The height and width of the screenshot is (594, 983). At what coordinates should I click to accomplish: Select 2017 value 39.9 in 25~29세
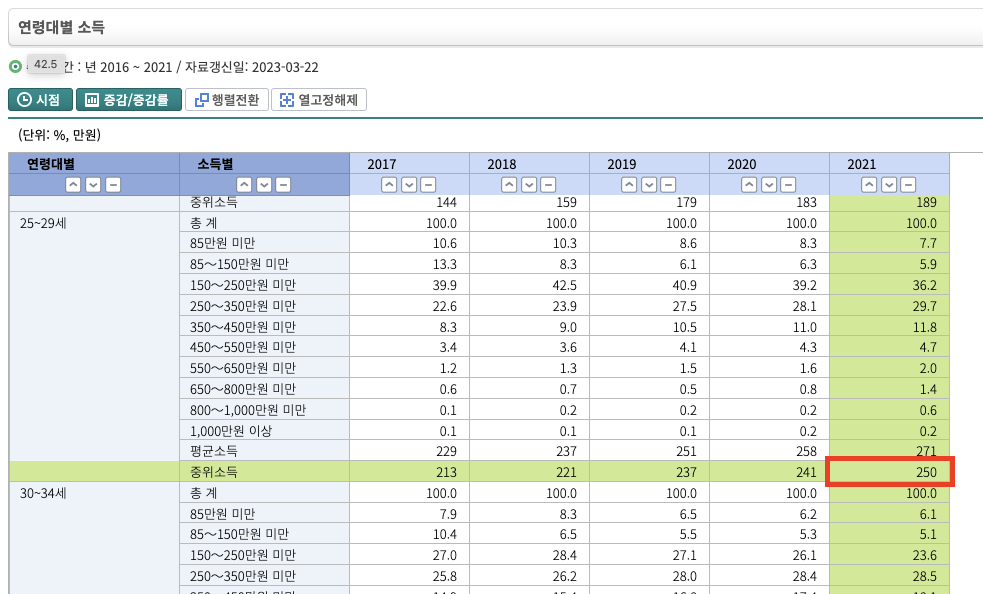click(409, 285)
